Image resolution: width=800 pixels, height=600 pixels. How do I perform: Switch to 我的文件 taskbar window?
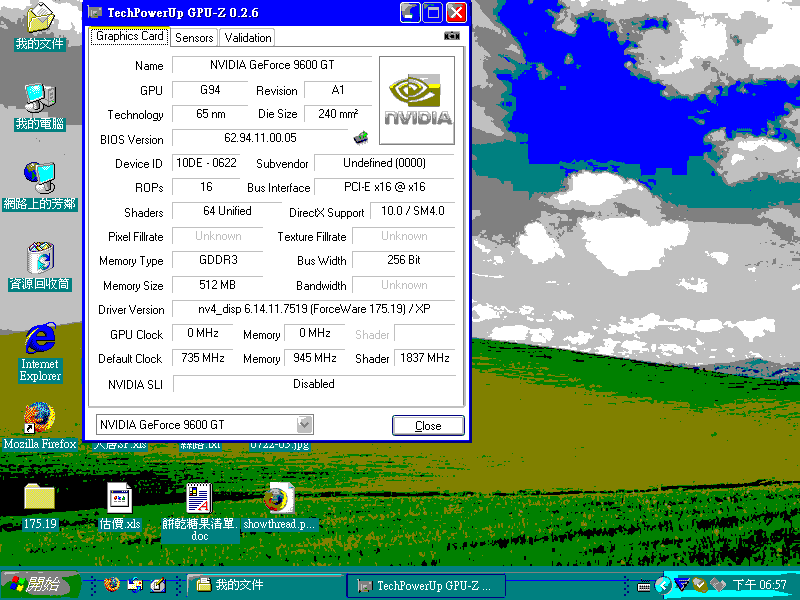tap(265, 585)
